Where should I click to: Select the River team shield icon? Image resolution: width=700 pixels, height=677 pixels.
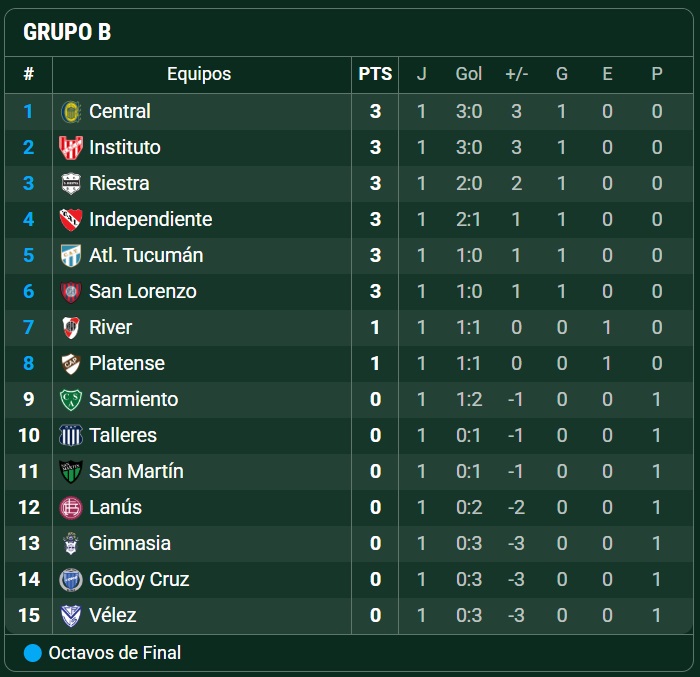click(x=71, y=327)
